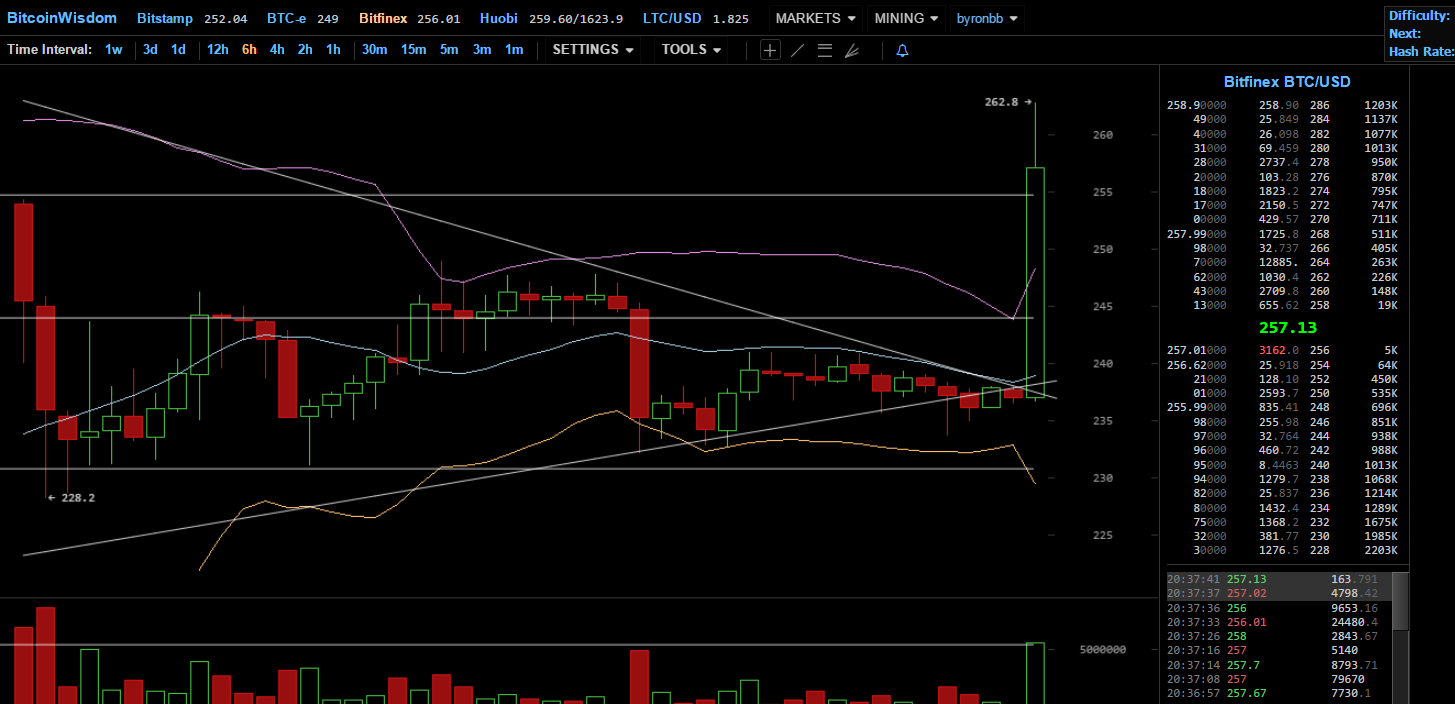Viewport: 1455px width, 704px height.
Task: Switch chart to 3m interval
Action: 482,50
